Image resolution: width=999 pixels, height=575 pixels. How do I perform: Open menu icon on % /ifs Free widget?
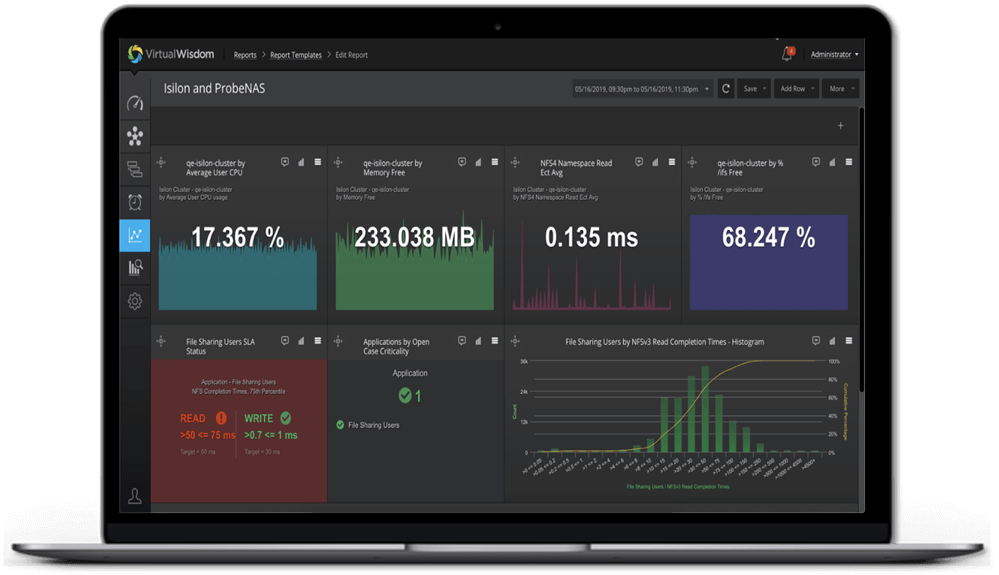point(849,162)
